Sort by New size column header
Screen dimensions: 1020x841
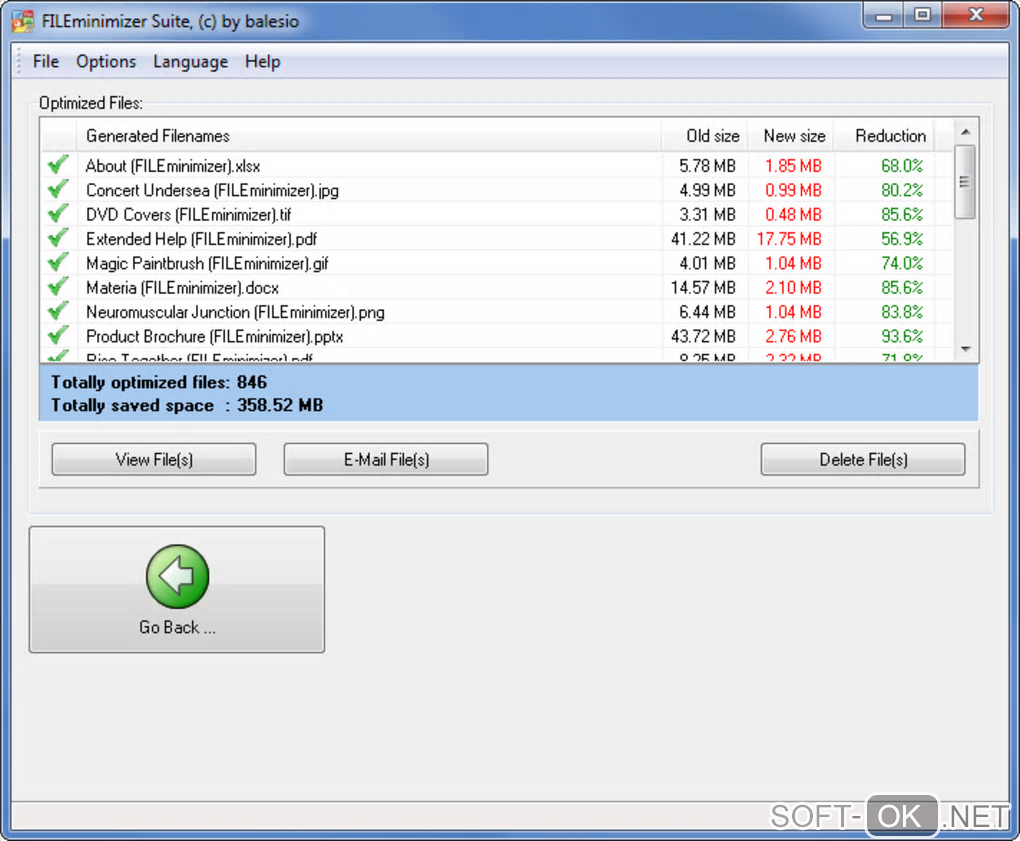pyautogui.click(x=791, y=136)
